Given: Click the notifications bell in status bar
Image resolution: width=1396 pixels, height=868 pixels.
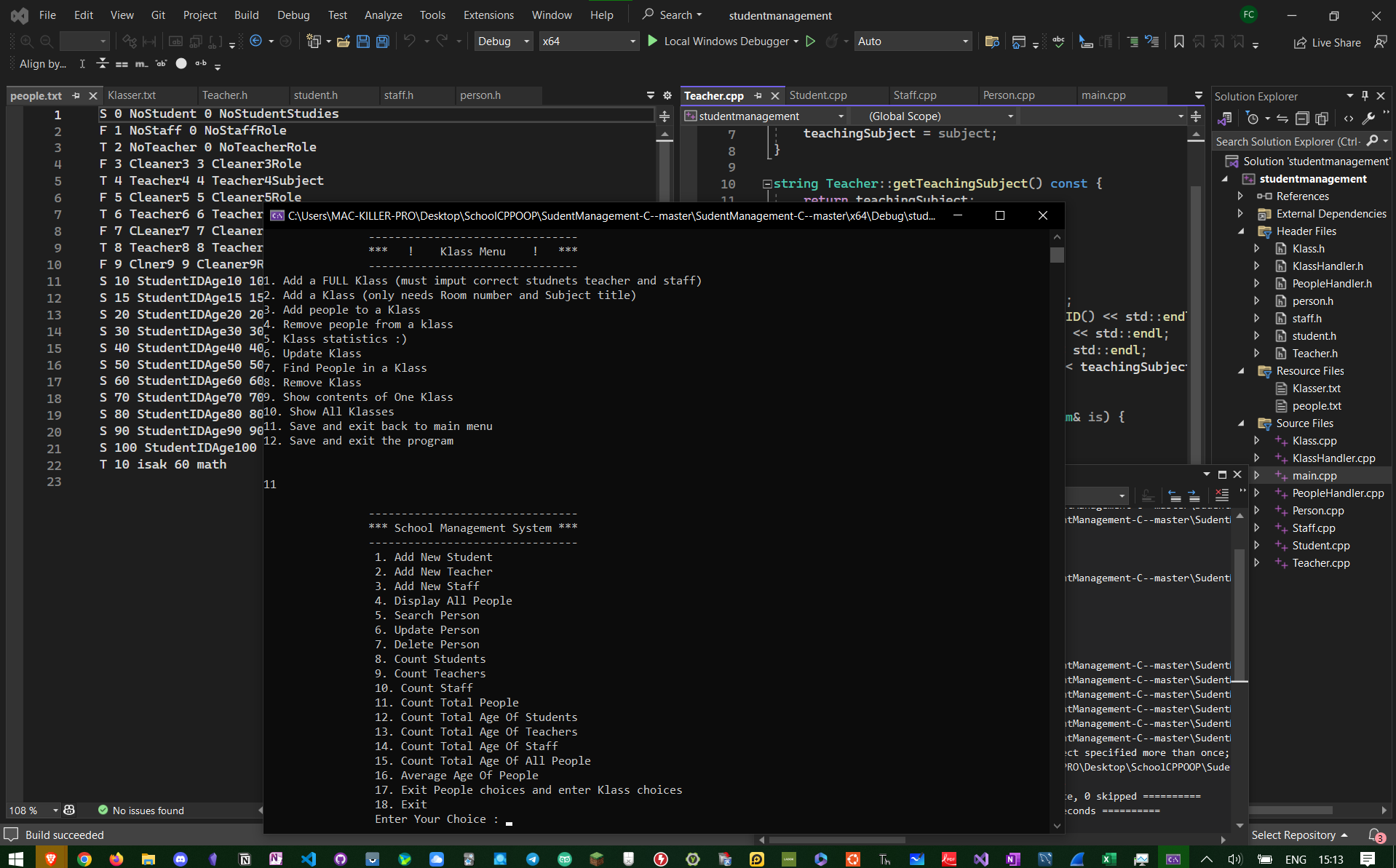Looking at the screenshot, I should pyautogui.click(x=1374, y=835).
